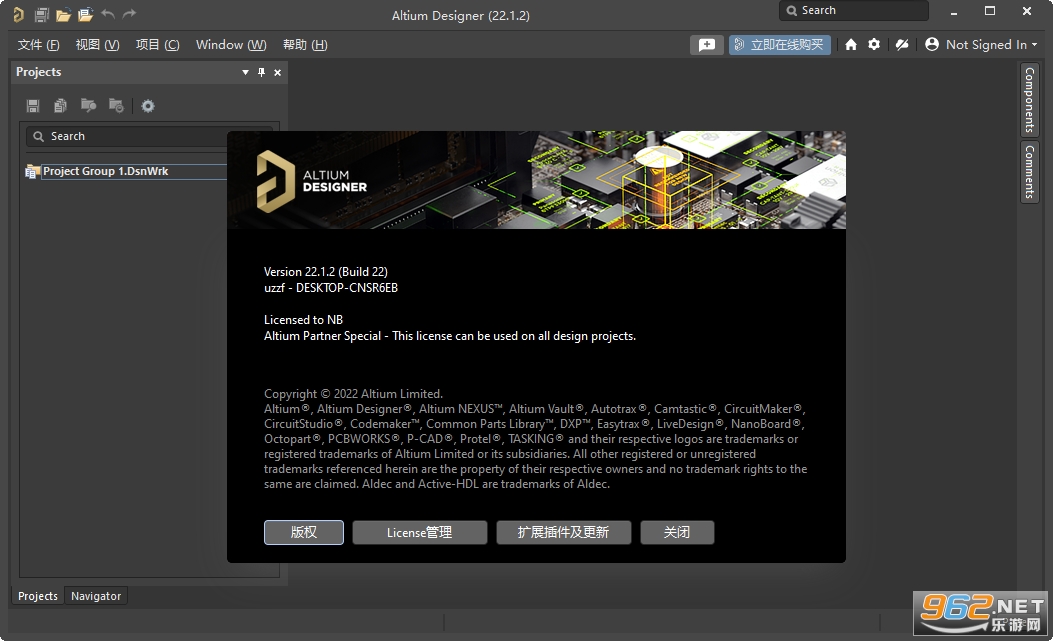Open Preferences via the top gear icon
This screenshot has height=641, width=1053.
click(874, 44)
